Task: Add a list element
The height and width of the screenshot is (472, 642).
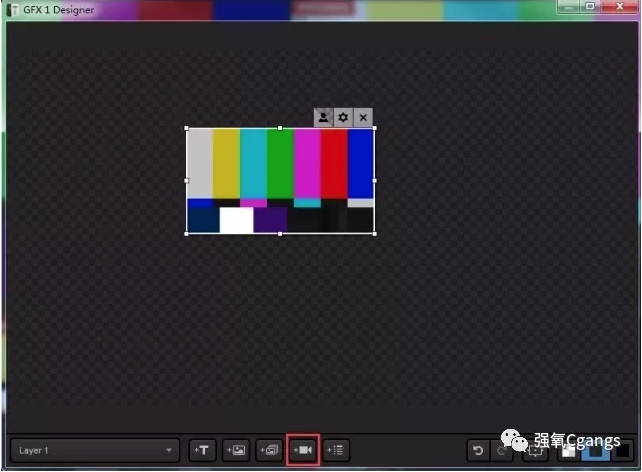Action: pyautogui.click(x=336, y=450)
